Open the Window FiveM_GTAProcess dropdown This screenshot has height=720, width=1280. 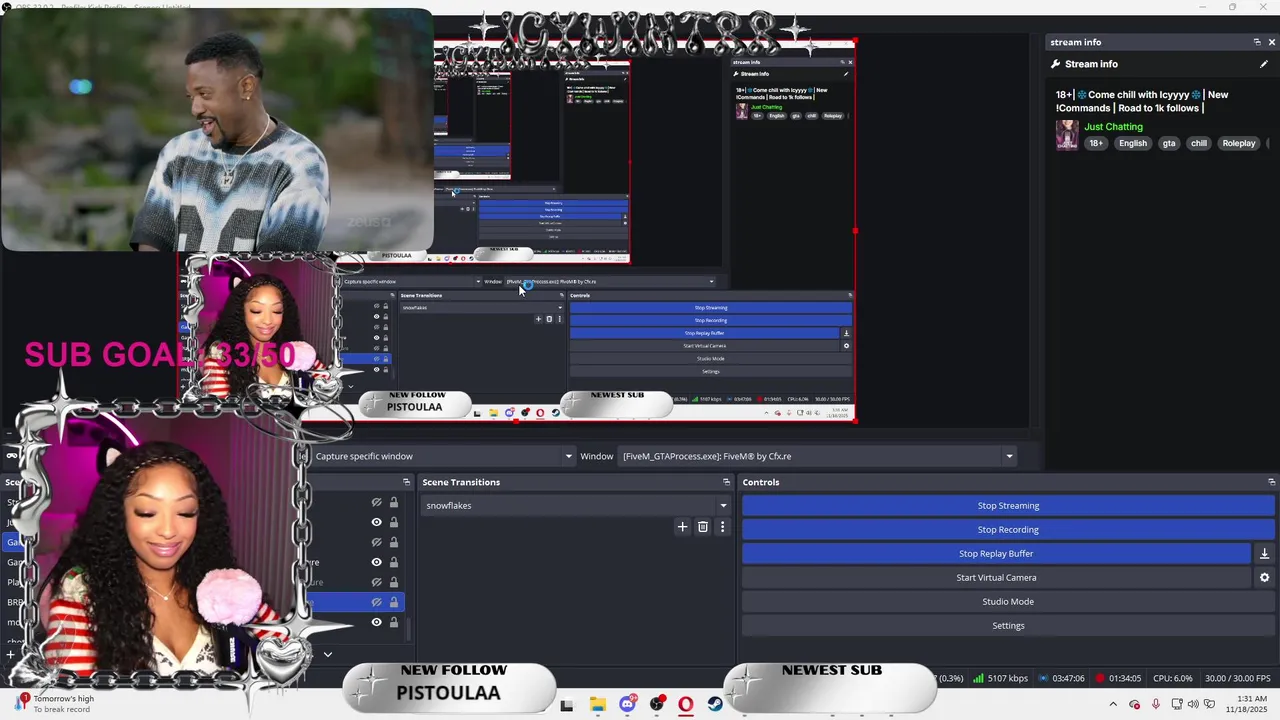point(817,456)
